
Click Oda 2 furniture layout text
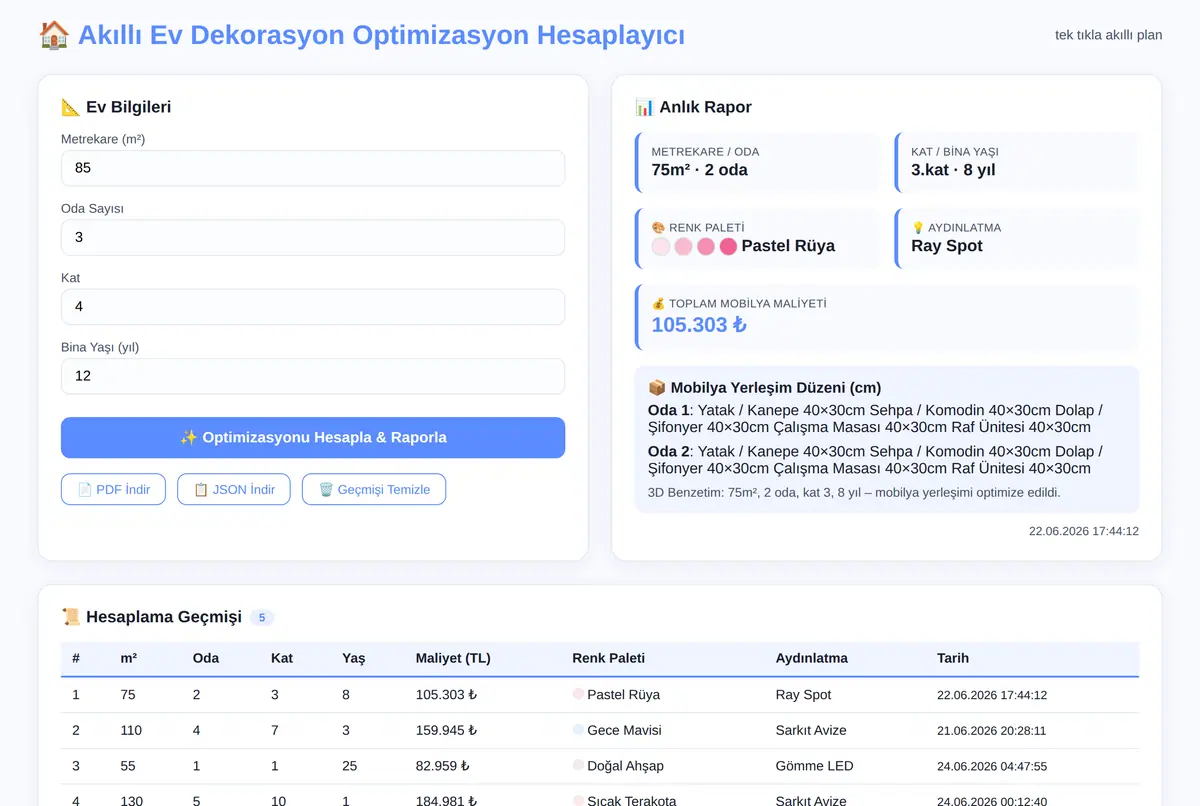click(876, 459)
